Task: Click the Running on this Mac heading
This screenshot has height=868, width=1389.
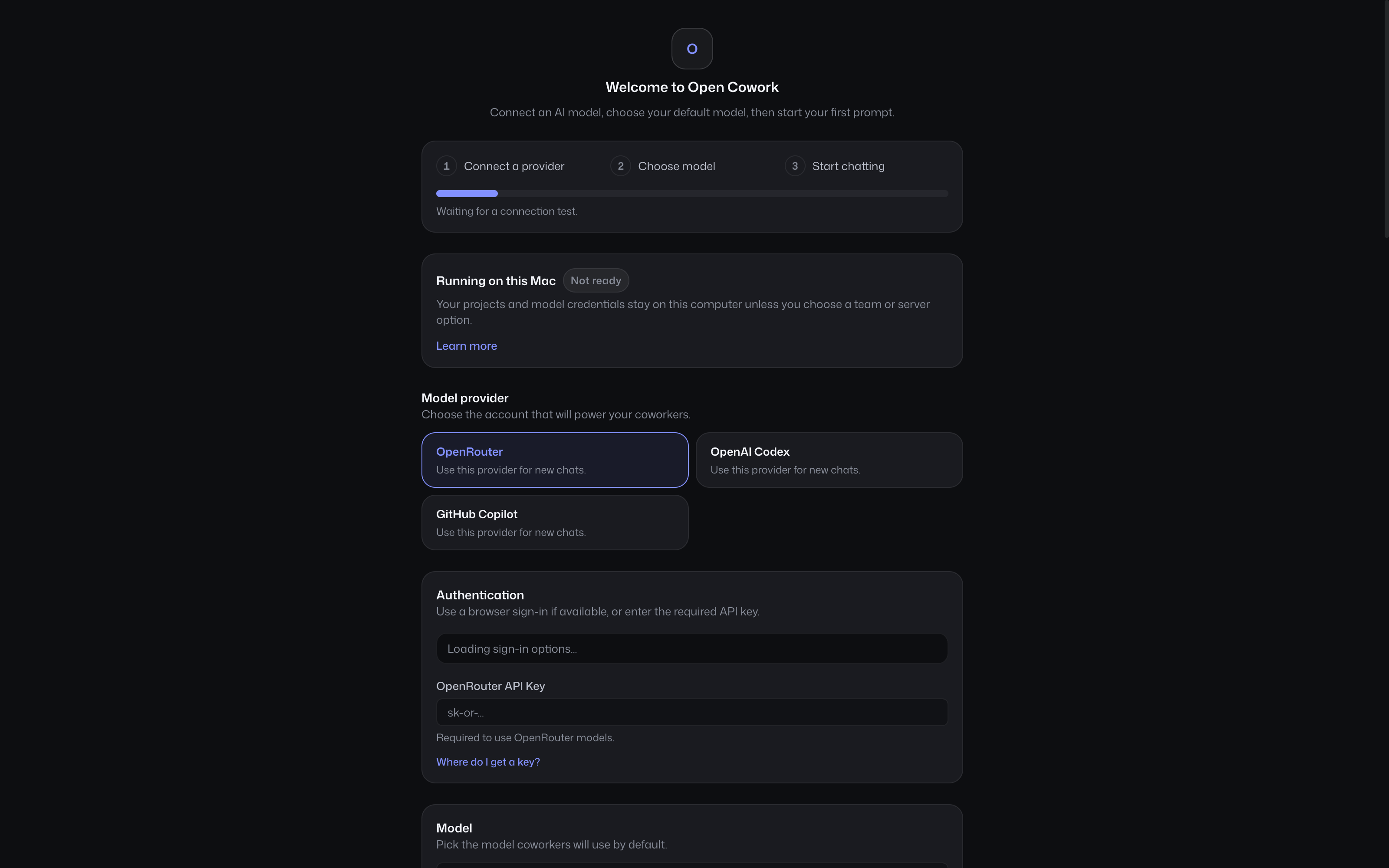Action: [x=496, y=281]
